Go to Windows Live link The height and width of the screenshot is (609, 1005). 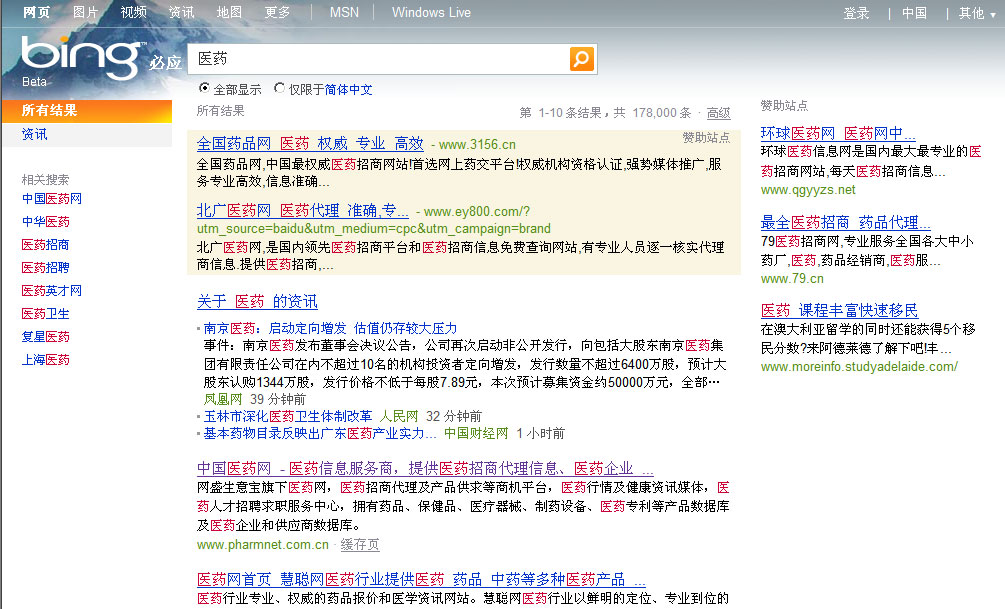[x=431, y=12]
